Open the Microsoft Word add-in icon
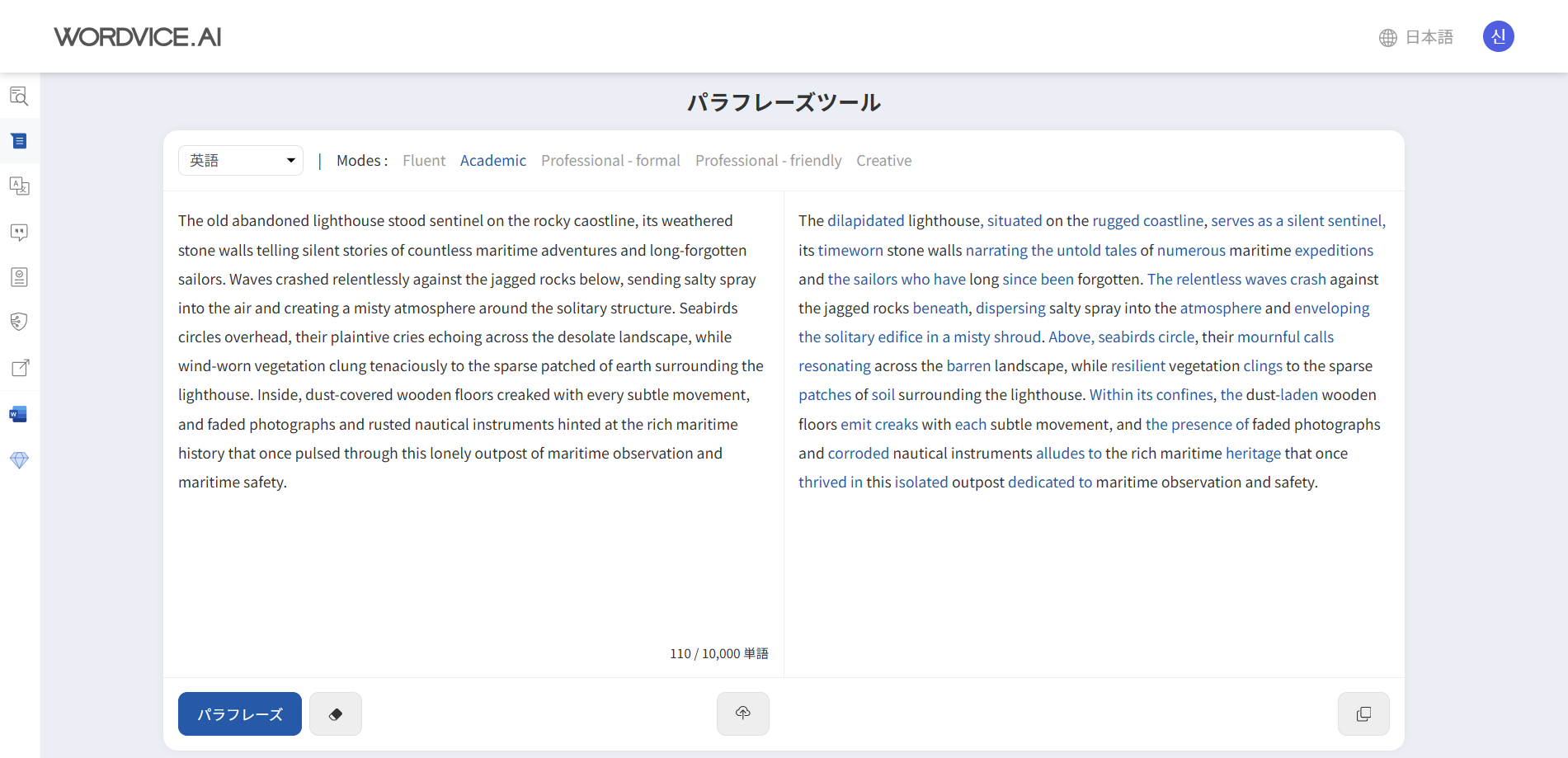The height and width of the screenshot is (758, 1568). coord(18,413)
